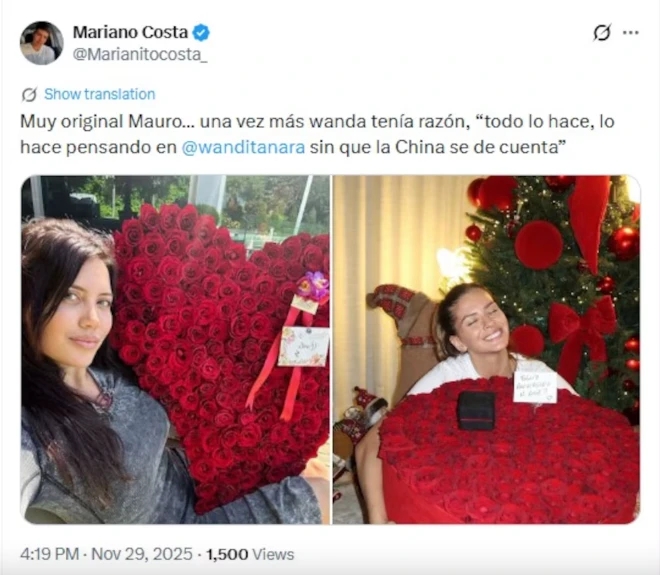This screenshot has width=660, height=575.
Task: Click the floral note card on heart bouquet
Action: pos(304,346)
